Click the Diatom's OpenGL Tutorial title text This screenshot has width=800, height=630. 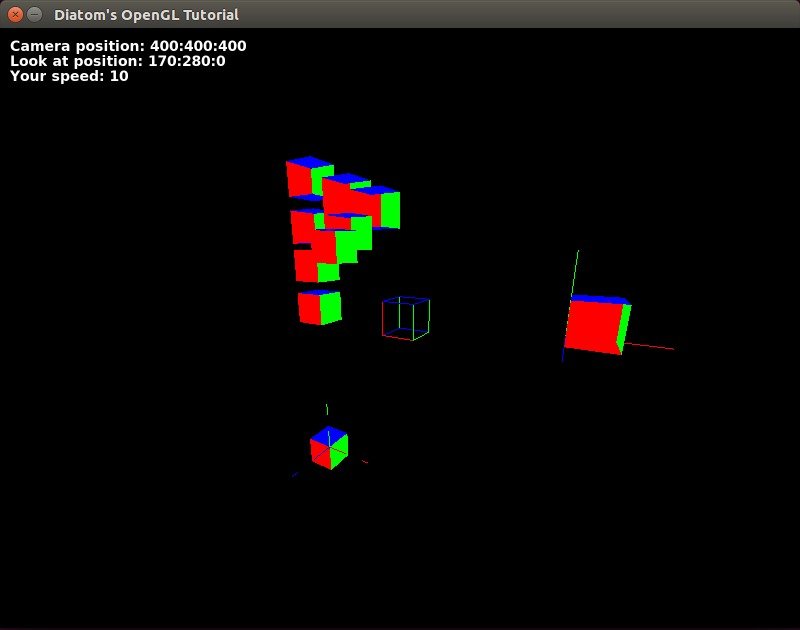(146, 15)
